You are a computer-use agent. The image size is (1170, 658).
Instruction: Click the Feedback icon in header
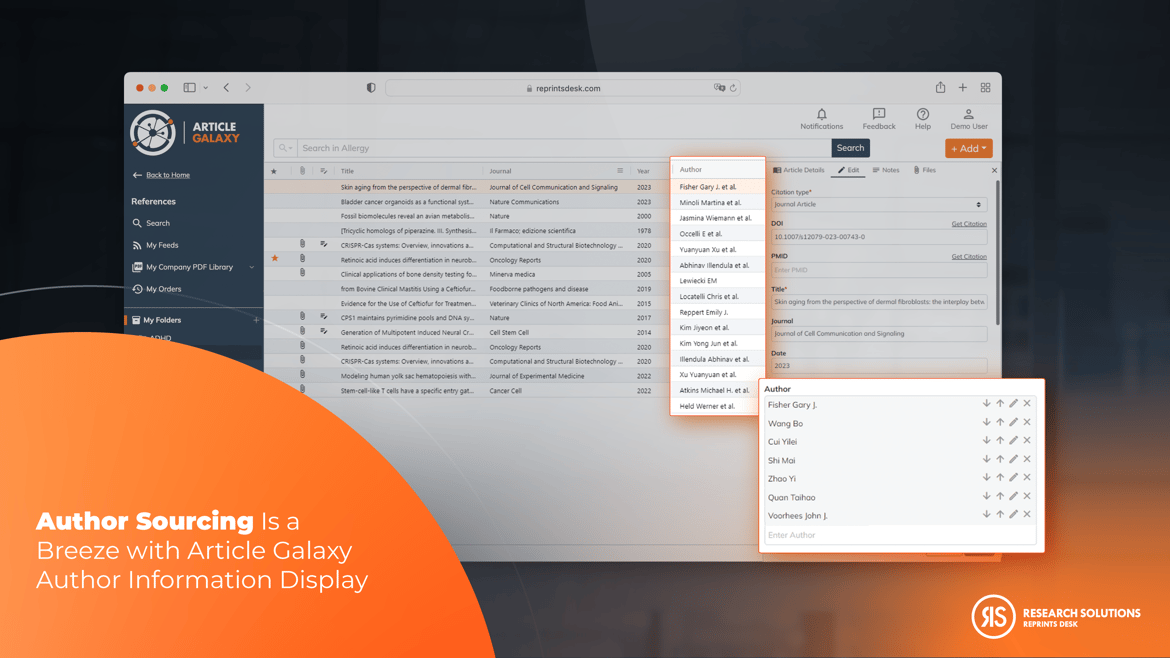[878, 115]
